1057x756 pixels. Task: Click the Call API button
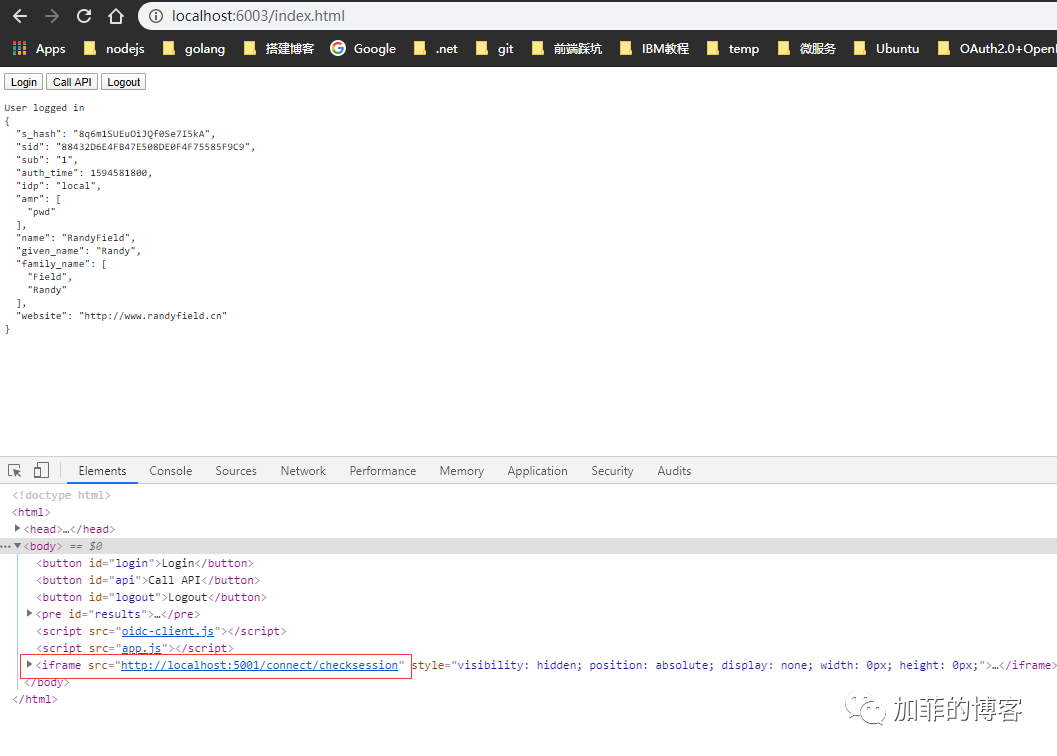(x=72, y=82)
